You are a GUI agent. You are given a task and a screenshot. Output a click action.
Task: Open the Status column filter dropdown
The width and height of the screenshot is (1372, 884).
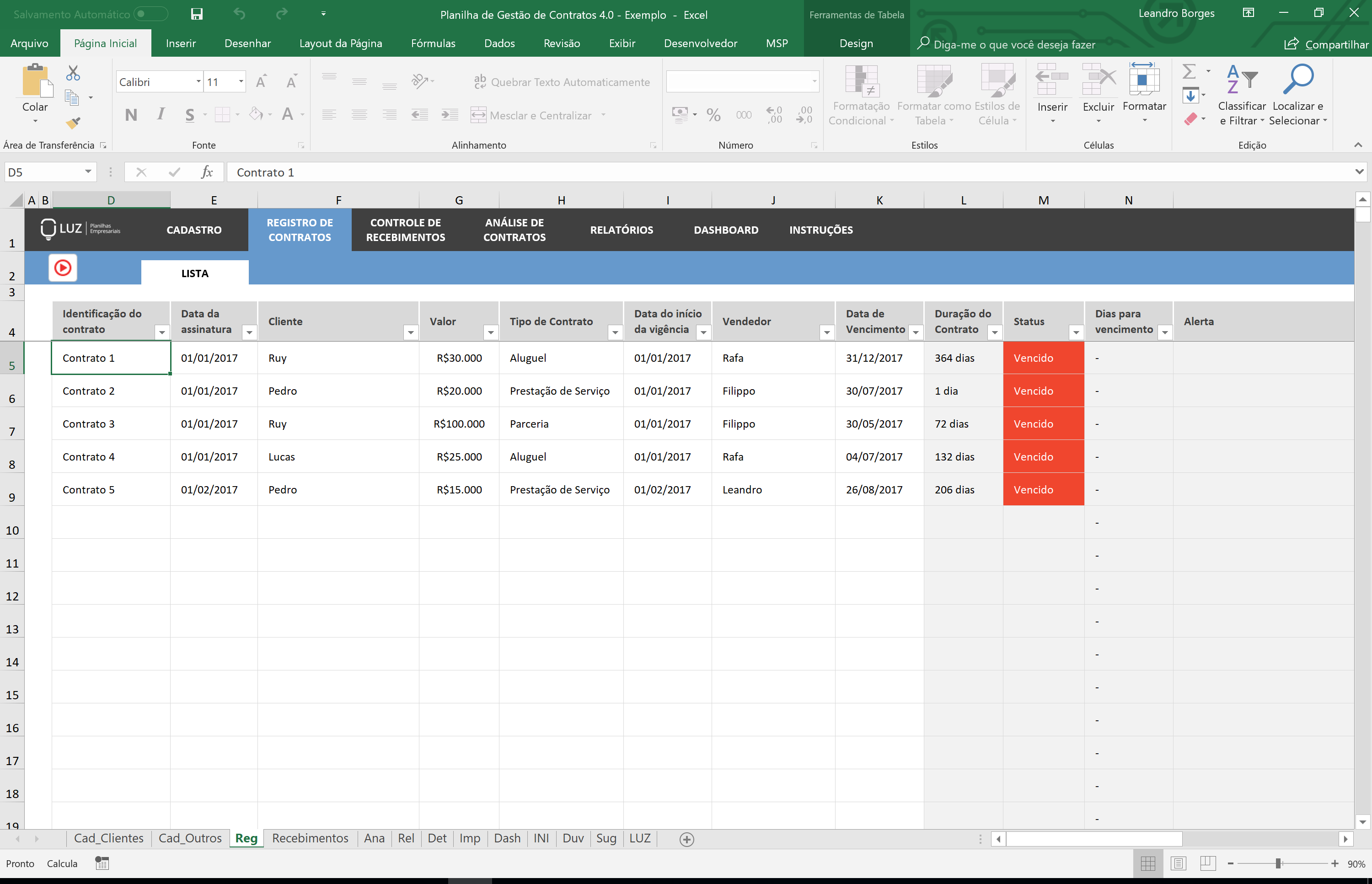click(x=1076, y=332)
